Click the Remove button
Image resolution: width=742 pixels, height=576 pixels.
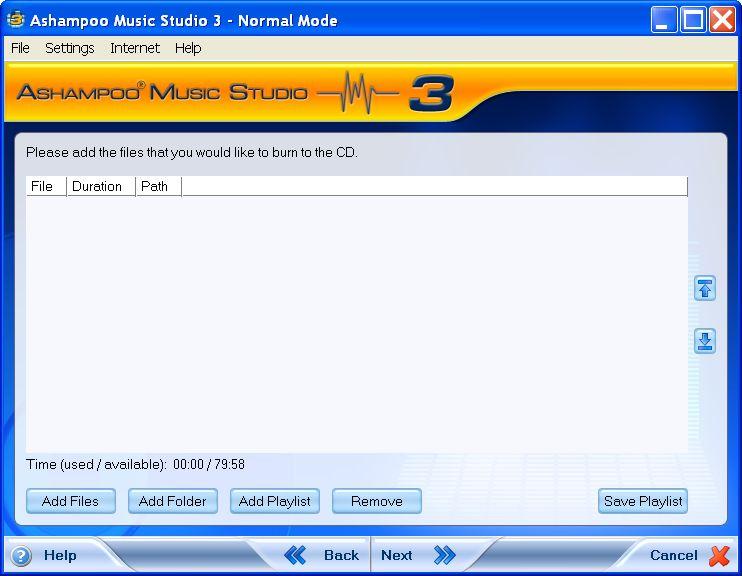377,501
